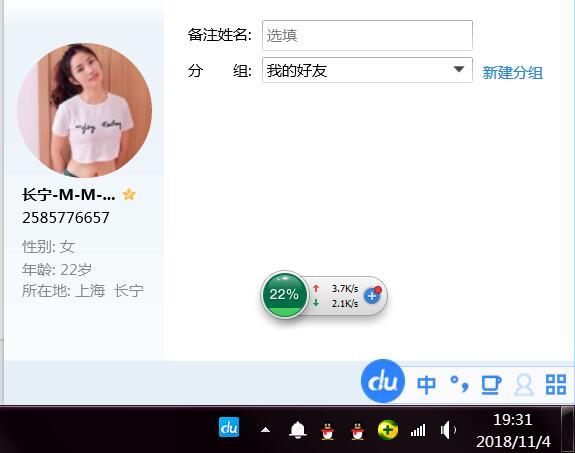The width and height of the screenshot is (575, 453).
Task: Open the notification bell tray icon
Action: [297, 430]
